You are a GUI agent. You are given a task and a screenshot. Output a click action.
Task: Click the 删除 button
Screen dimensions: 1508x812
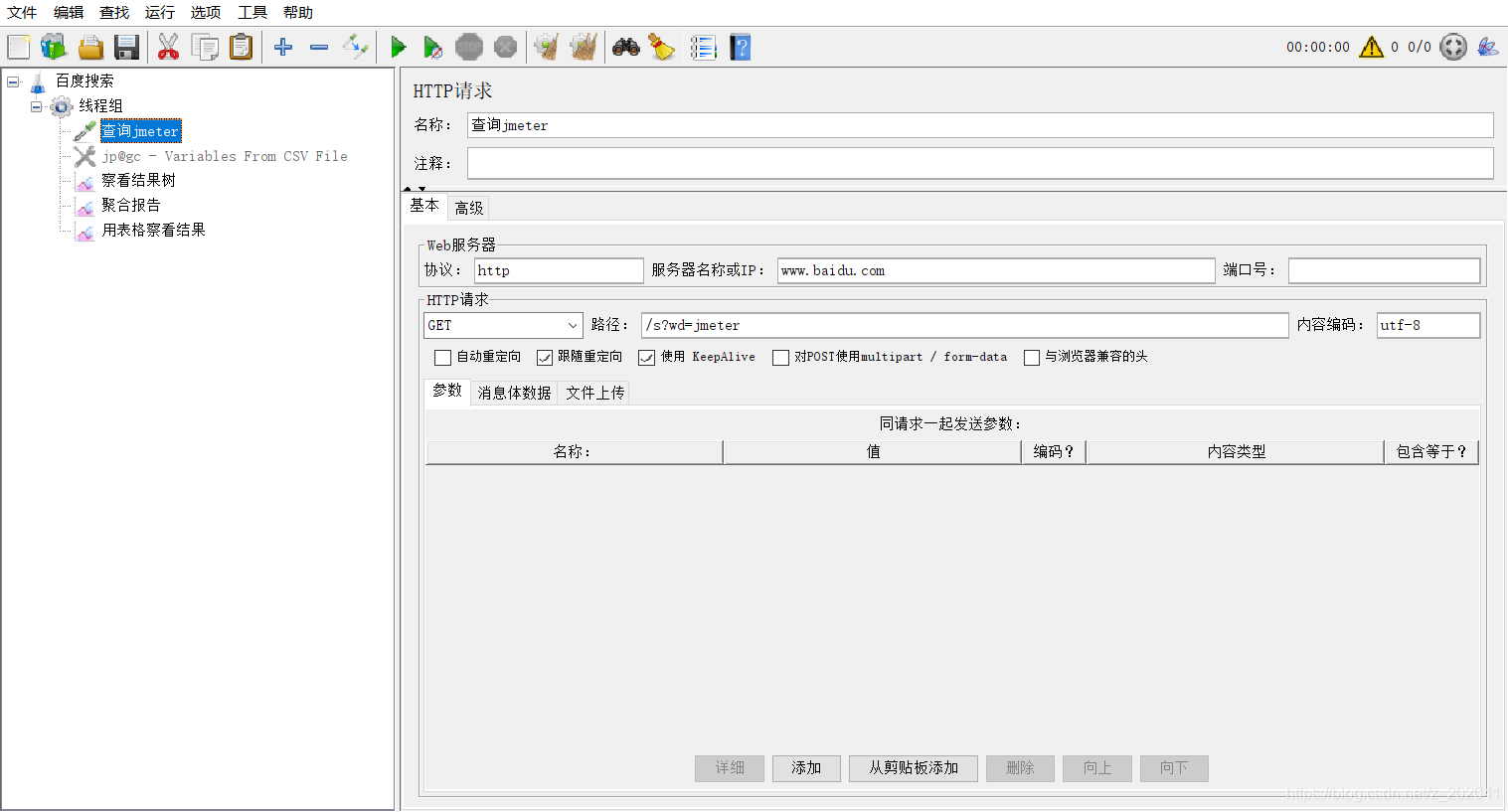point(1020,768)
